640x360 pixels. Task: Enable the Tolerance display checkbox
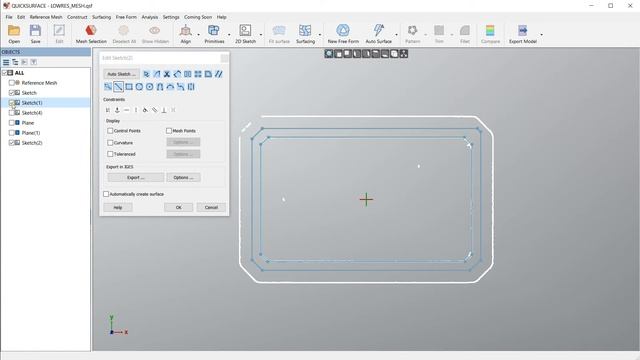[110, 154]
